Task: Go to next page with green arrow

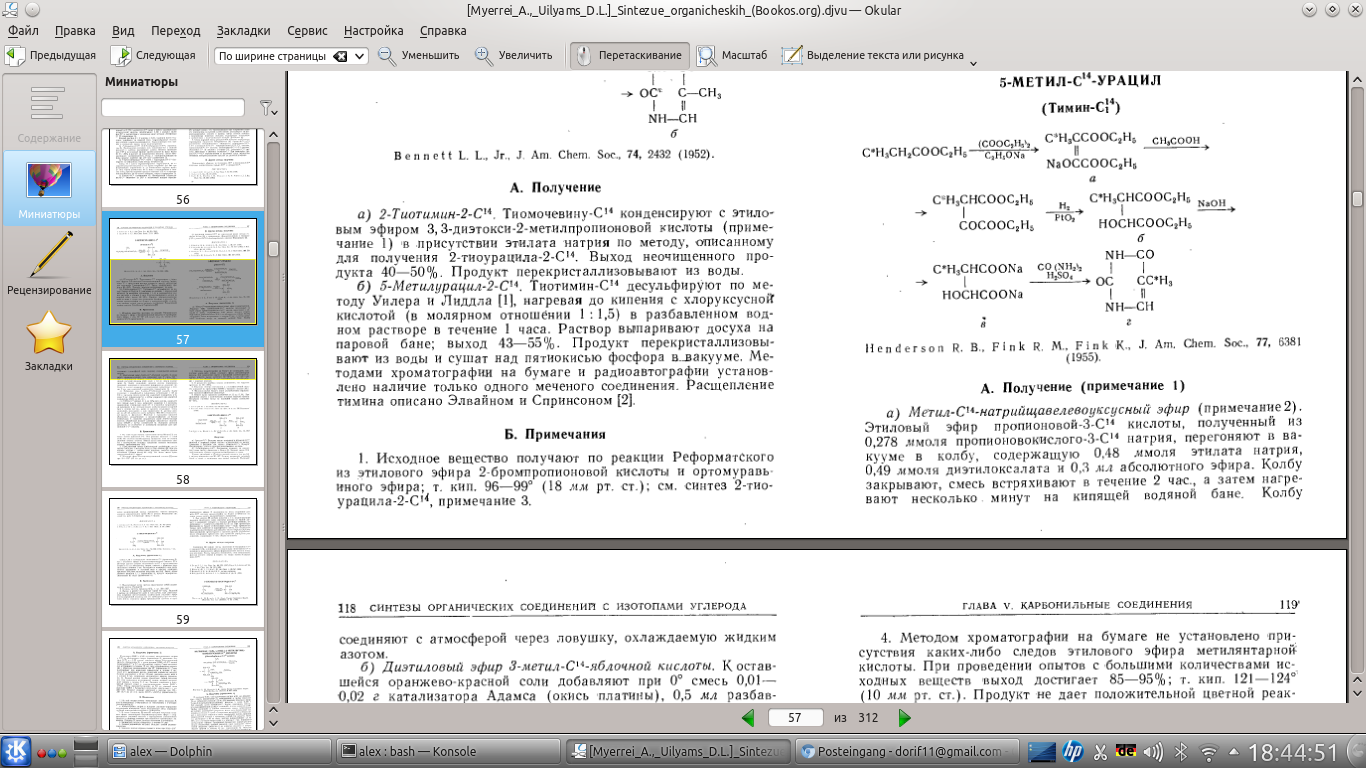Action: click(904, 718)
